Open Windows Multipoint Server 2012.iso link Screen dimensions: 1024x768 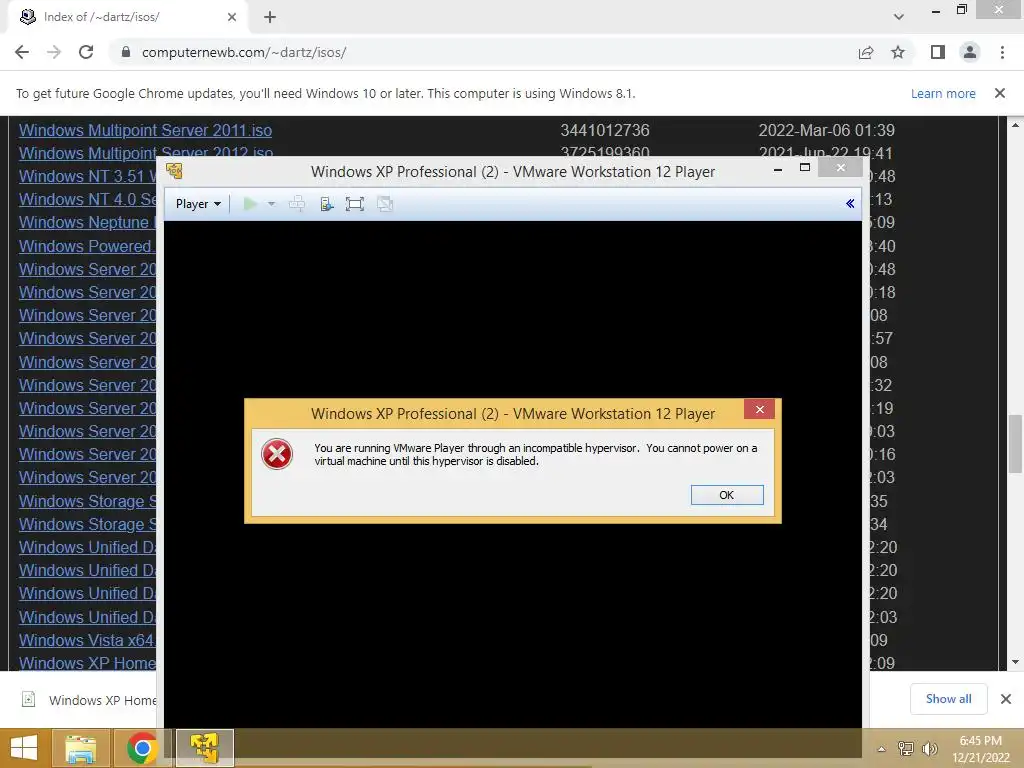146,153
